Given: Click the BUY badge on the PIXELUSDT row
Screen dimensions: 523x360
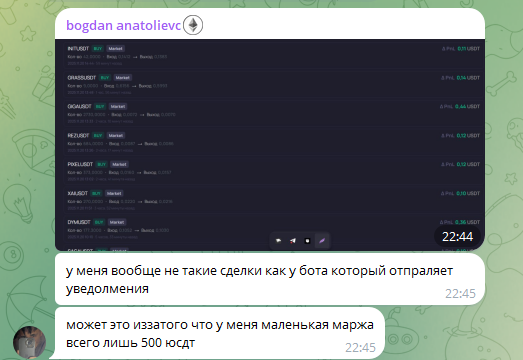Looking at the screenshot, I should (x=101, y=164).
